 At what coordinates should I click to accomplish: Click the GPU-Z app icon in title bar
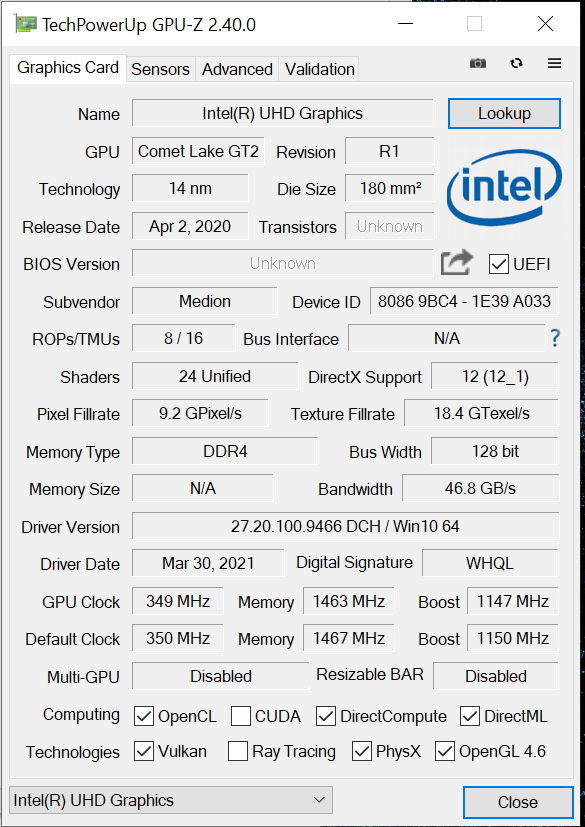[26, 24]
